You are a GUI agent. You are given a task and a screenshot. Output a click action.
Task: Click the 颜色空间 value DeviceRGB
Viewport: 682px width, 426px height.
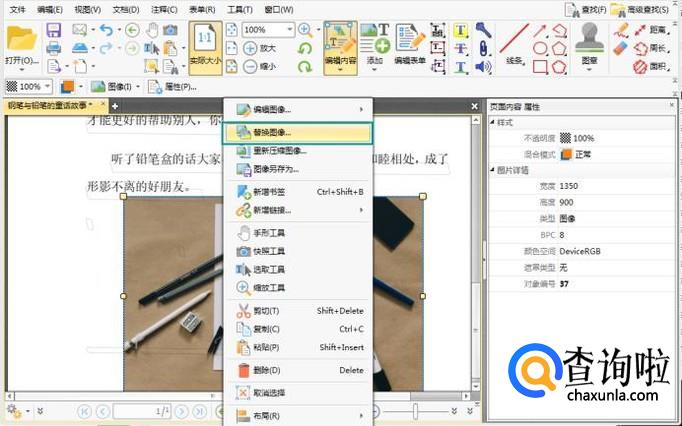(x=580, y=251)
